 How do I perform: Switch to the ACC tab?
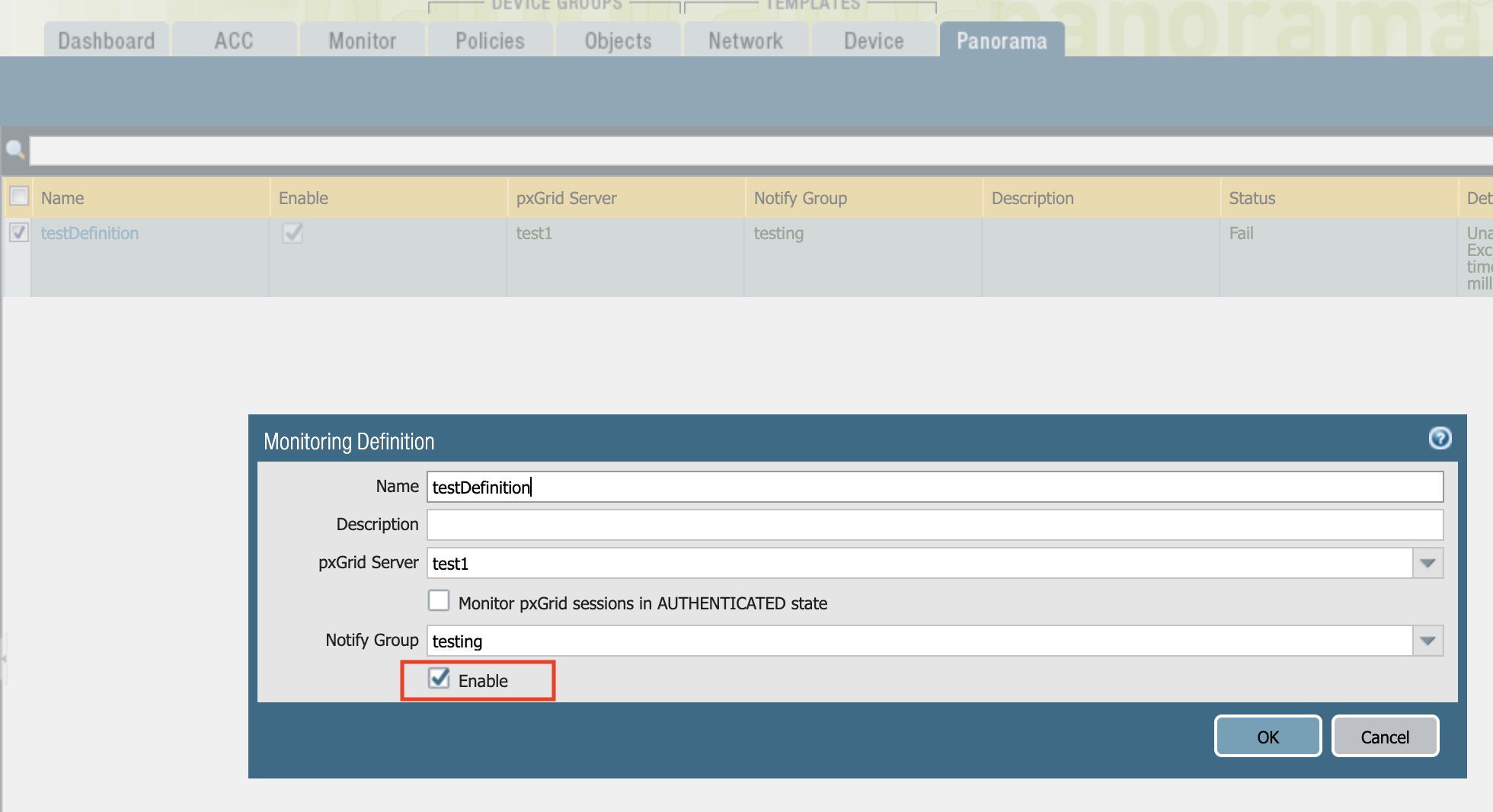(x=234, y=40)
